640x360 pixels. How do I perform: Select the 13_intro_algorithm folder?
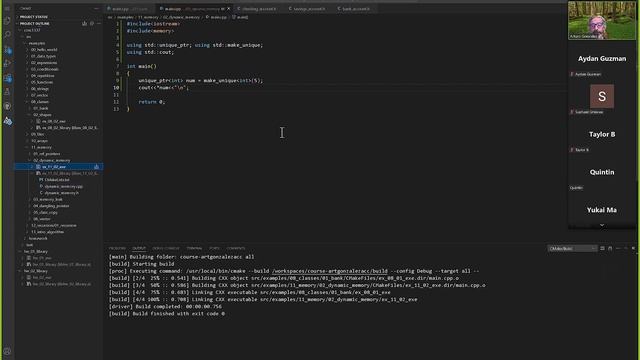click(x=47, y=232)
